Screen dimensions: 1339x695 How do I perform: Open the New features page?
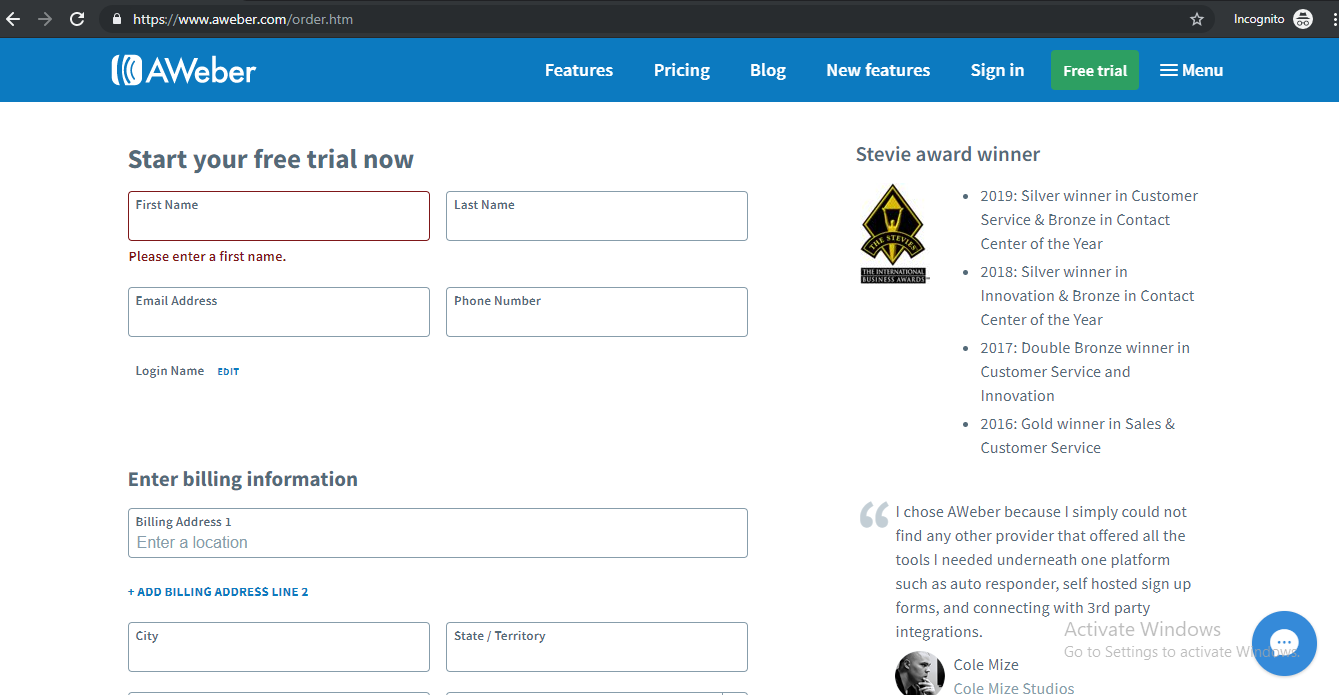878,70
